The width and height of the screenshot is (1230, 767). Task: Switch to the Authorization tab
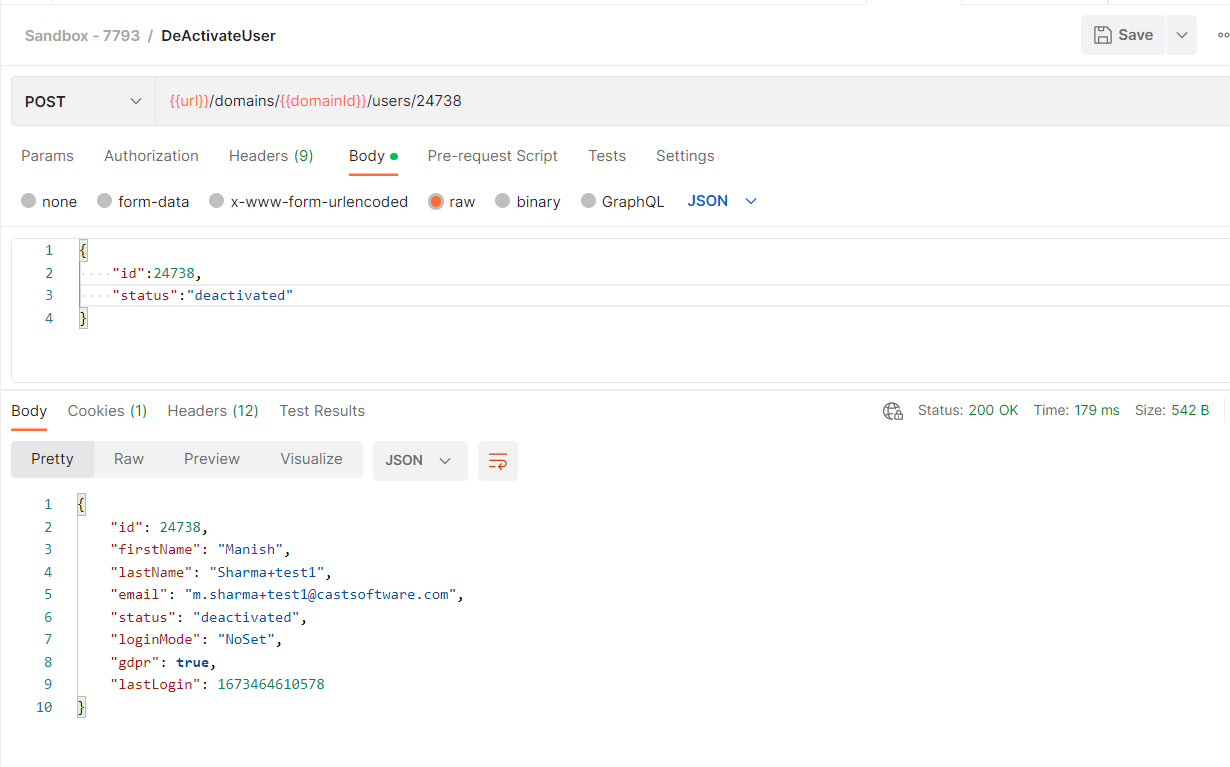[x=151, y=156]
